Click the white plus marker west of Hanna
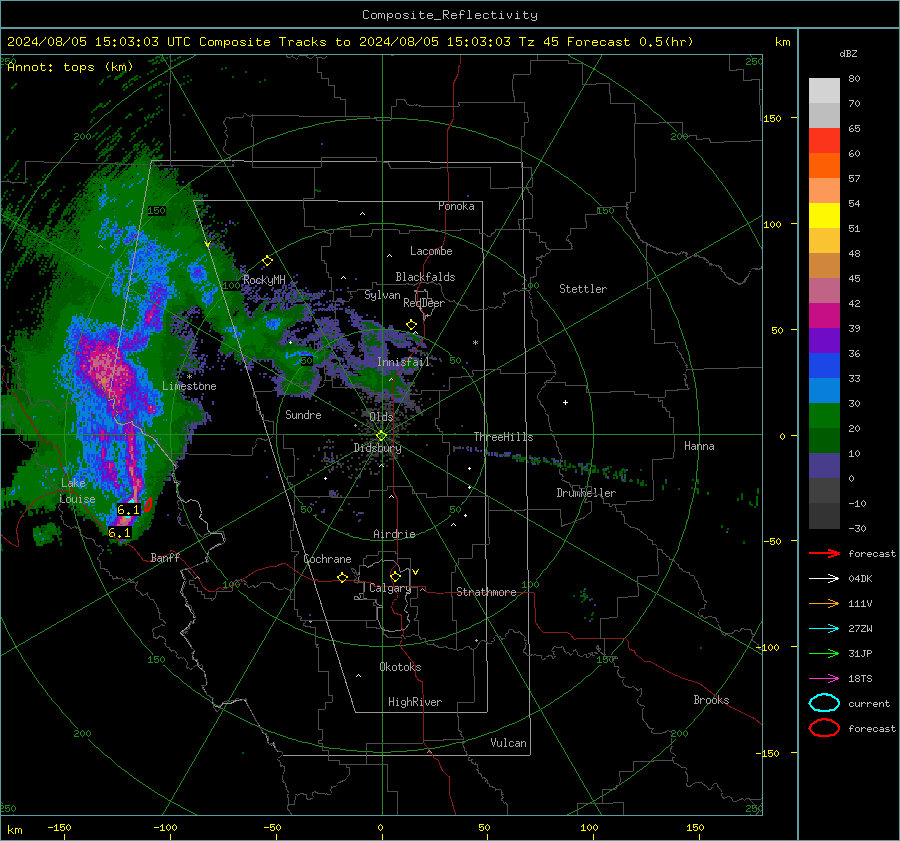The width and height of the screenshot is (900, 841). [x=565, y=402]
